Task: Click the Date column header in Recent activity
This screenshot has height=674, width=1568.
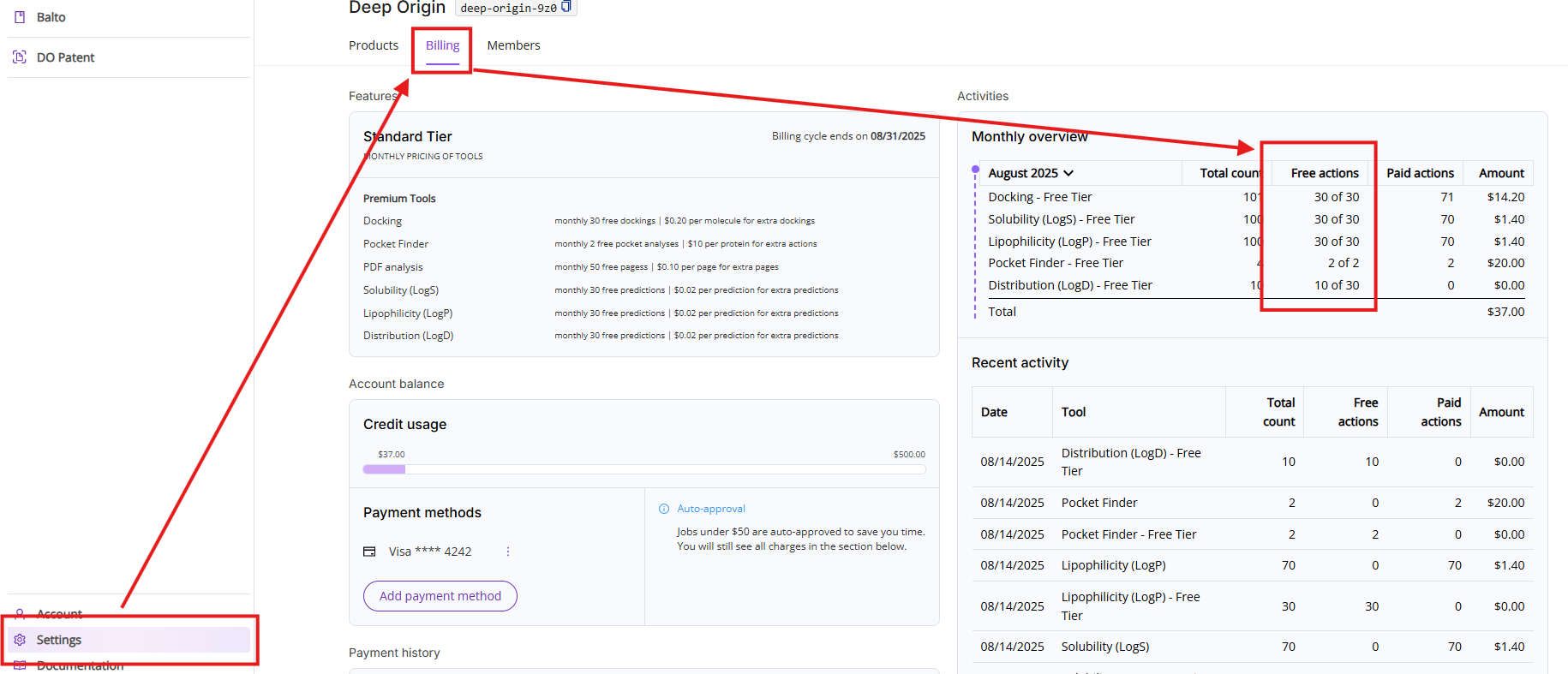Action: coord(994,412)
